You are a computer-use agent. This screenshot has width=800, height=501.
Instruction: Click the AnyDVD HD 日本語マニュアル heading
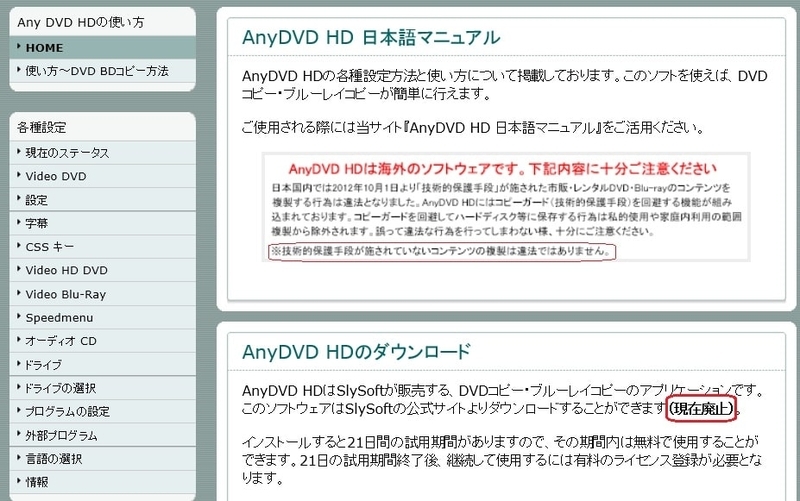point(371,37)
